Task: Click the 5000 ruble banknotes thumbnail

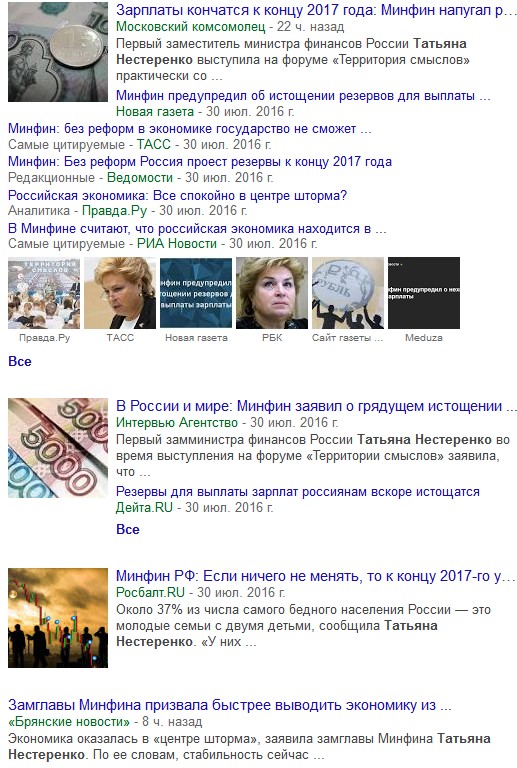Action: pyautogui.click(x=58, y=448)
